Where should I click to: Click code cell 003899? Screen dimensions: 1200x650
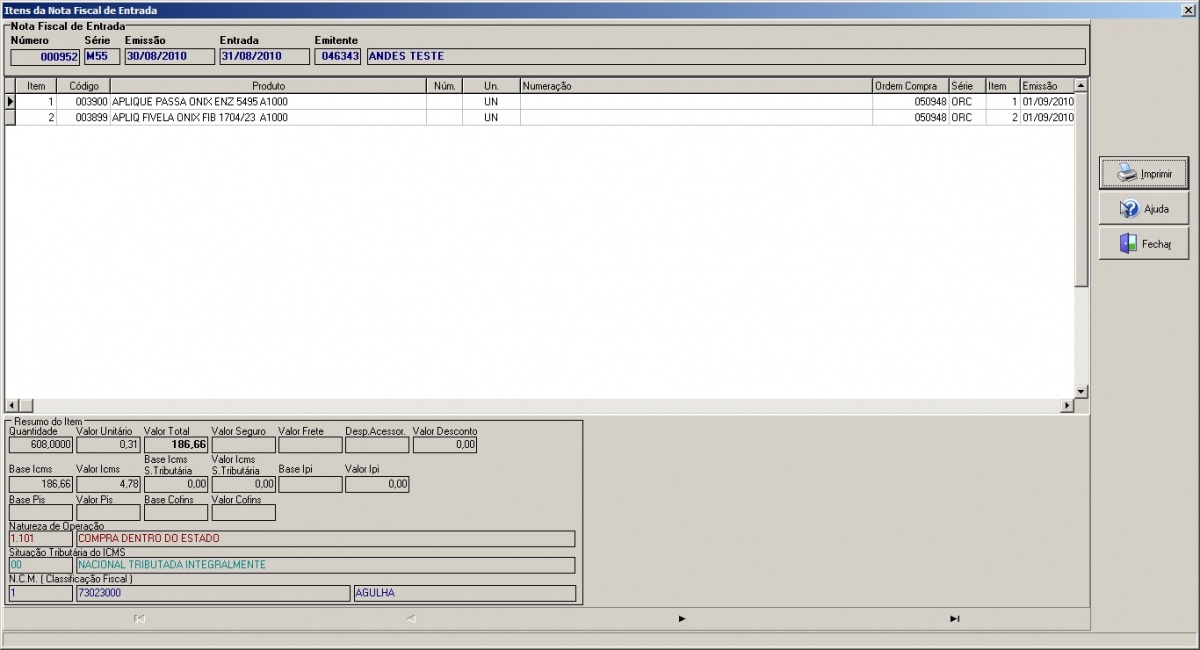pos(83,118)
